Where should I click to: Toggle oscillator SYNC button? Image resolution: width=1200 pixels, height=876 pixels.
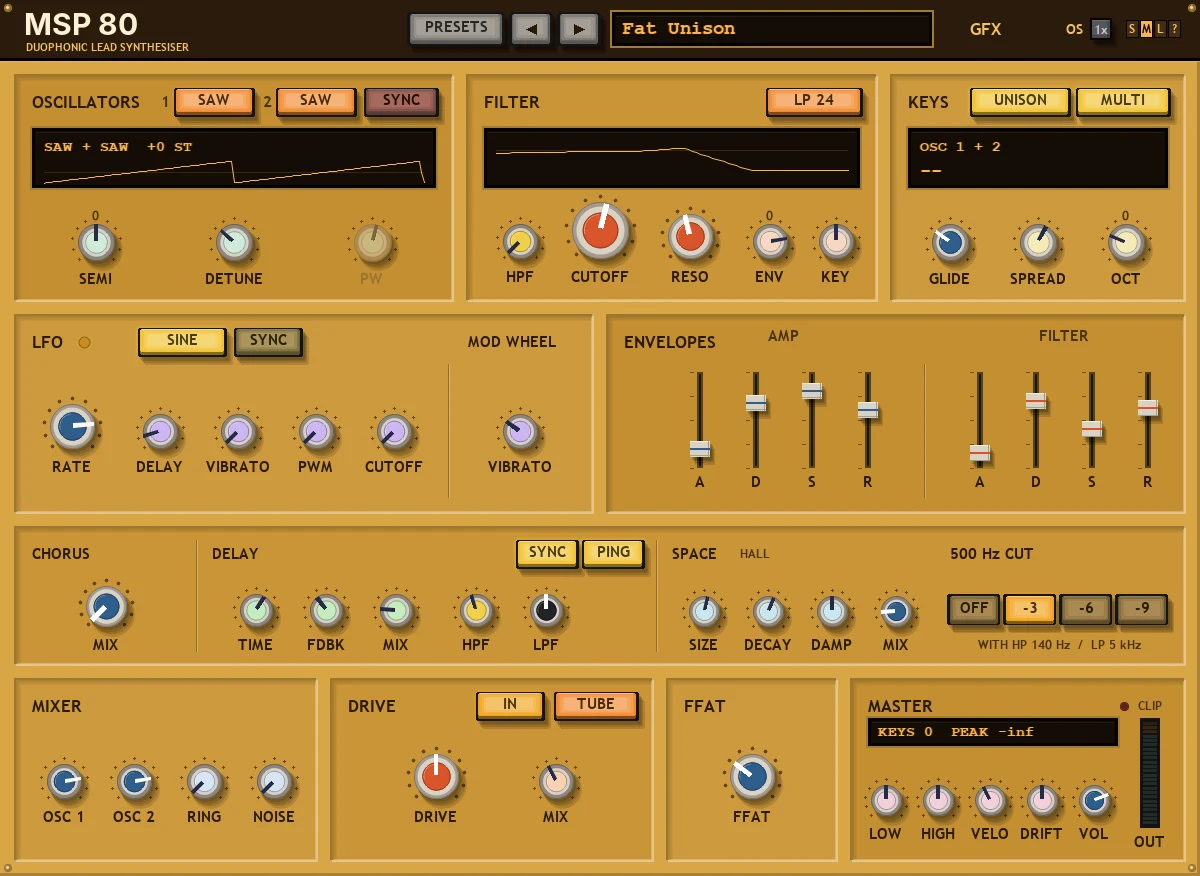[402, 101]
